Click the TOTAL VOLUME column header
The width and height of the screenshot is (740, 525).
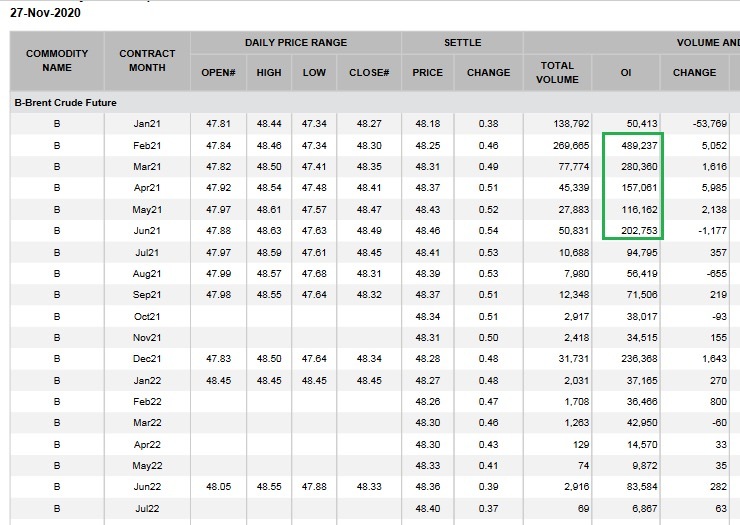pyautogui.click(x=557, y=72)
